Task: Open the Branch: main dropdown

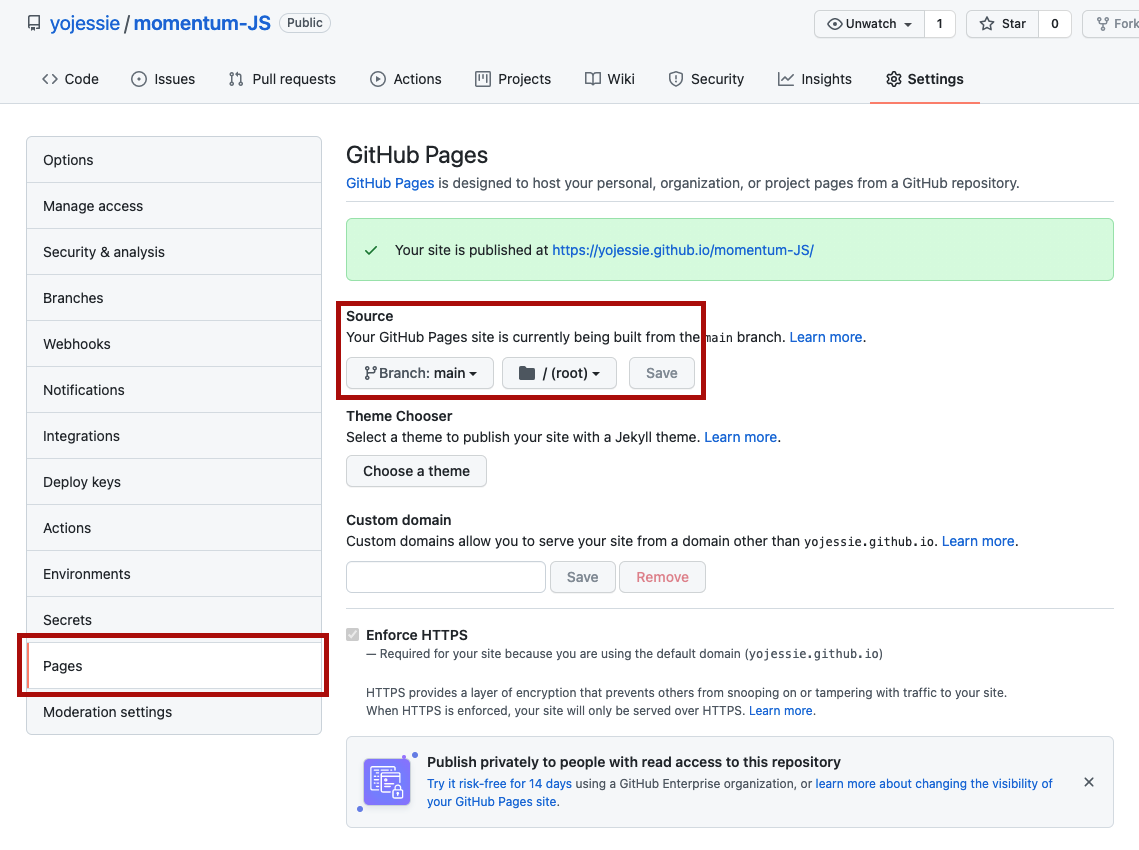Action: (420, 373)
